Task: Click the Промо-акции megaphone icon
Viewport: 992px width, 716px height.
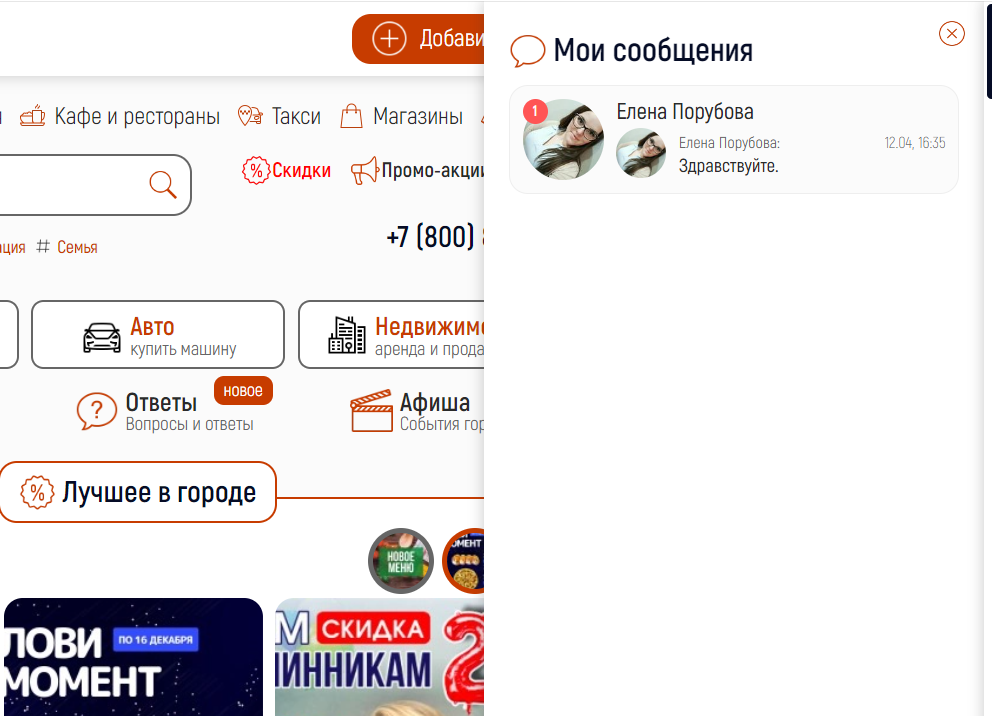Action: [x=364, y=170]
